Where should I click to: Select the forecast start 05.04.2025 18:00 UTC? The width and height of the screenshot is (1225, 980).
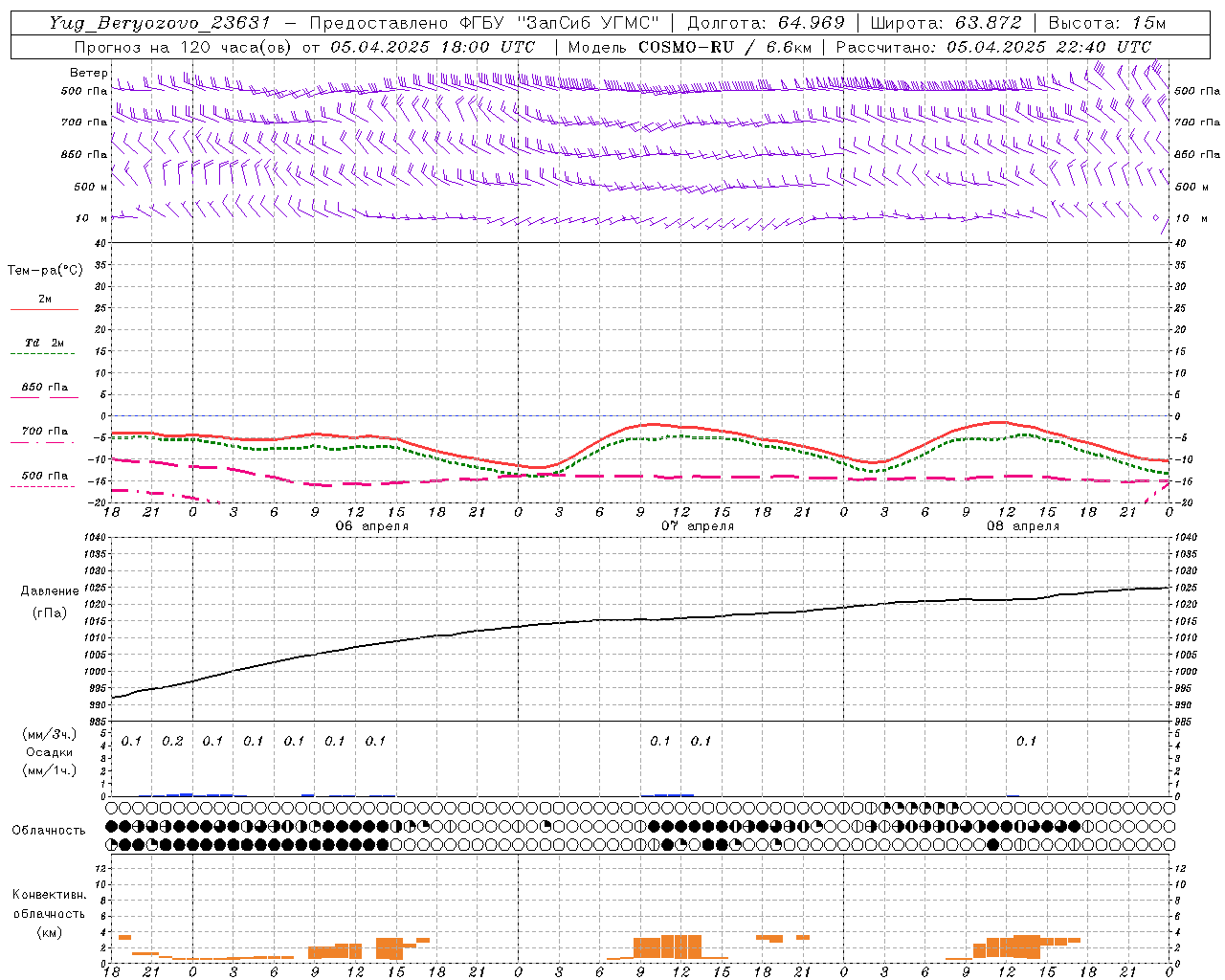click(433, 47)
